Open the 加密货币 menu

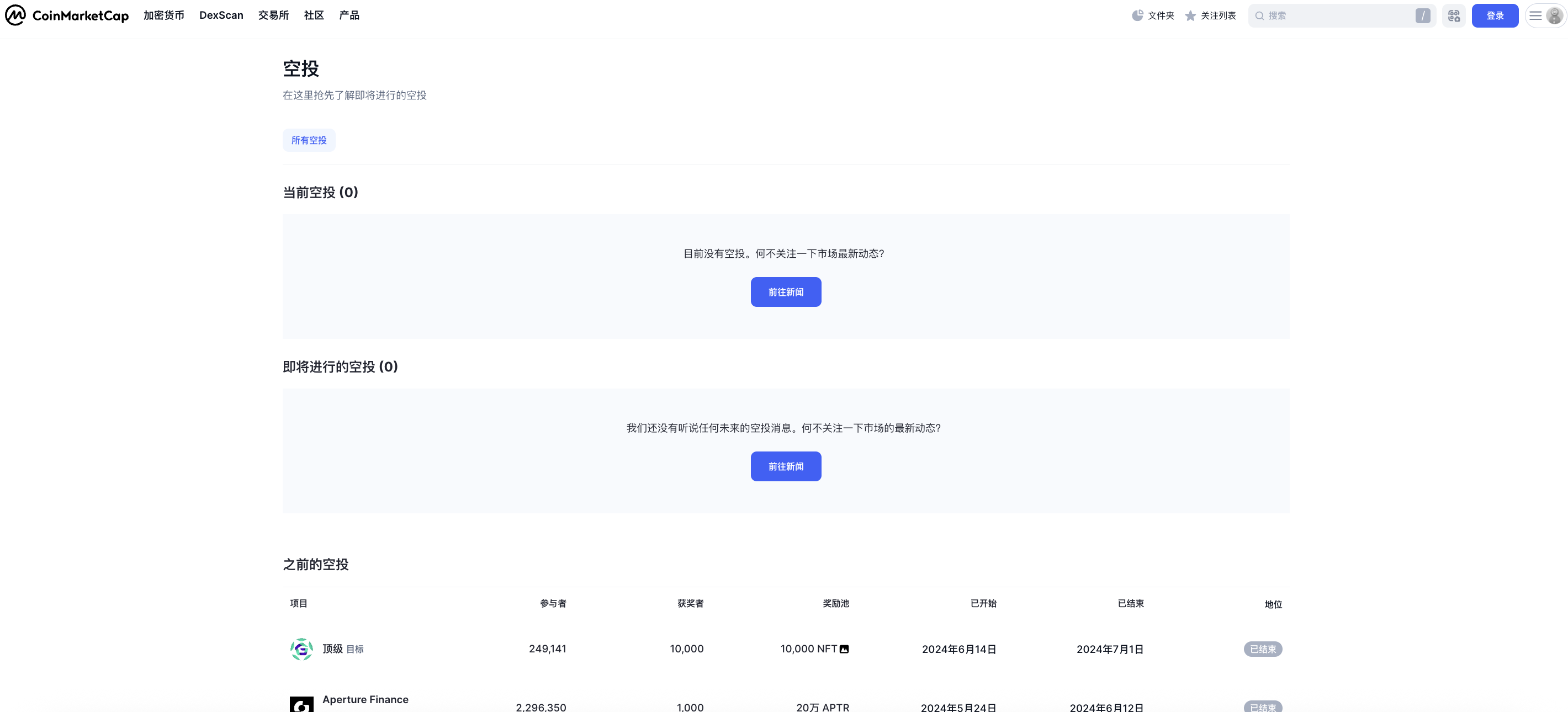pyautogui.click(x=164, y=15)
